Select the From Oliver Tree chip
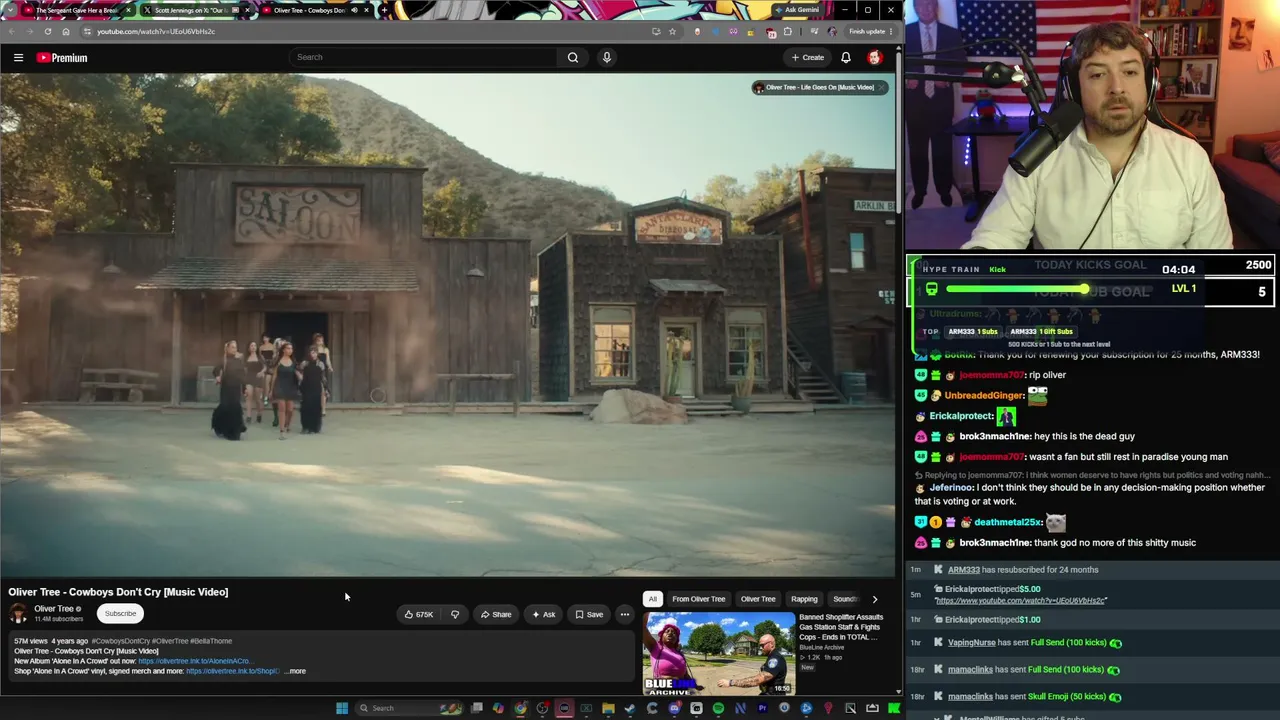Viewport: 1280px width, 720px height. (699, 599)
